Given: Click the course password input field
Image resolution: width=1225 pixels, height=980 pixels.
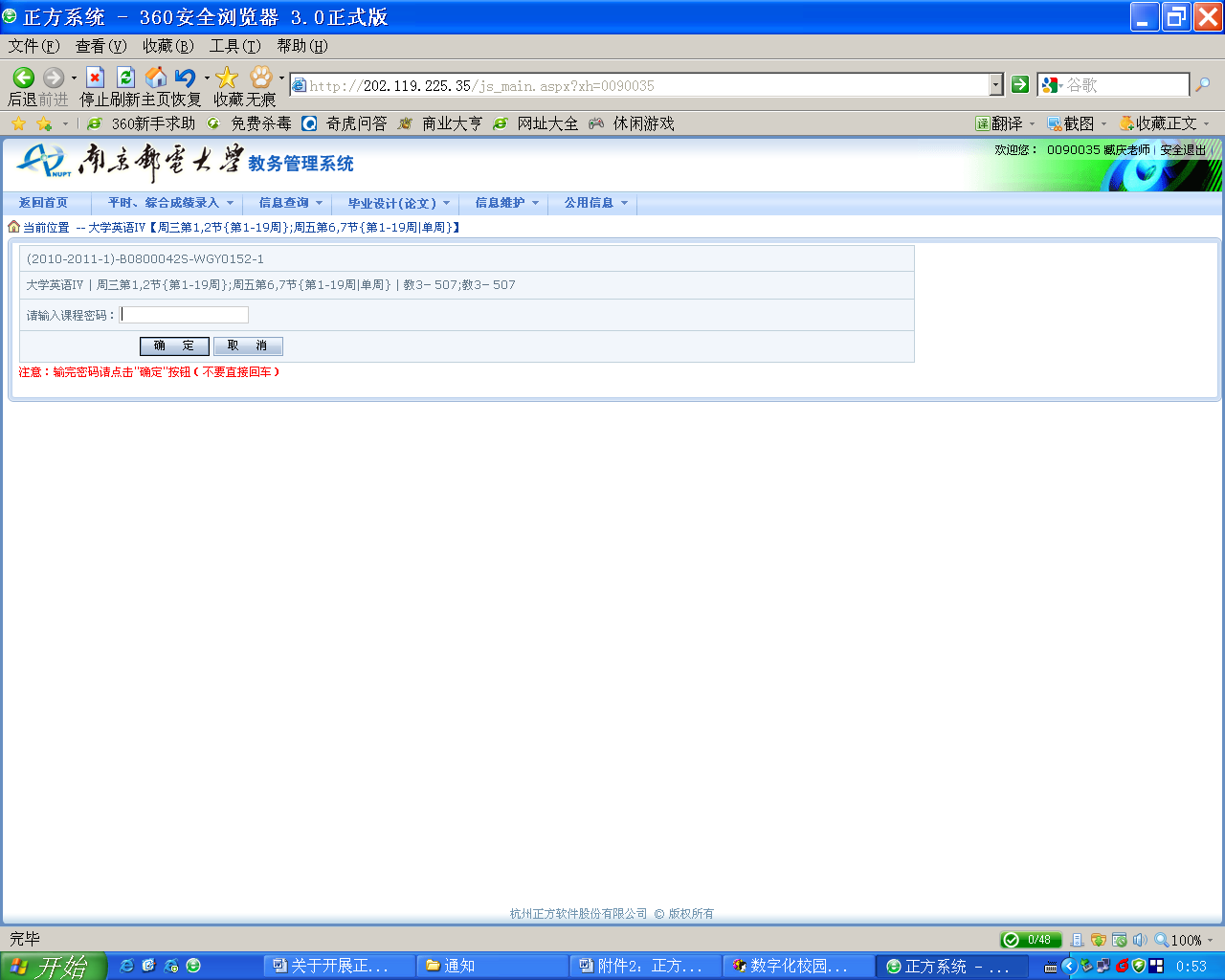Looking at the screenshot, I should pos(184,315).
